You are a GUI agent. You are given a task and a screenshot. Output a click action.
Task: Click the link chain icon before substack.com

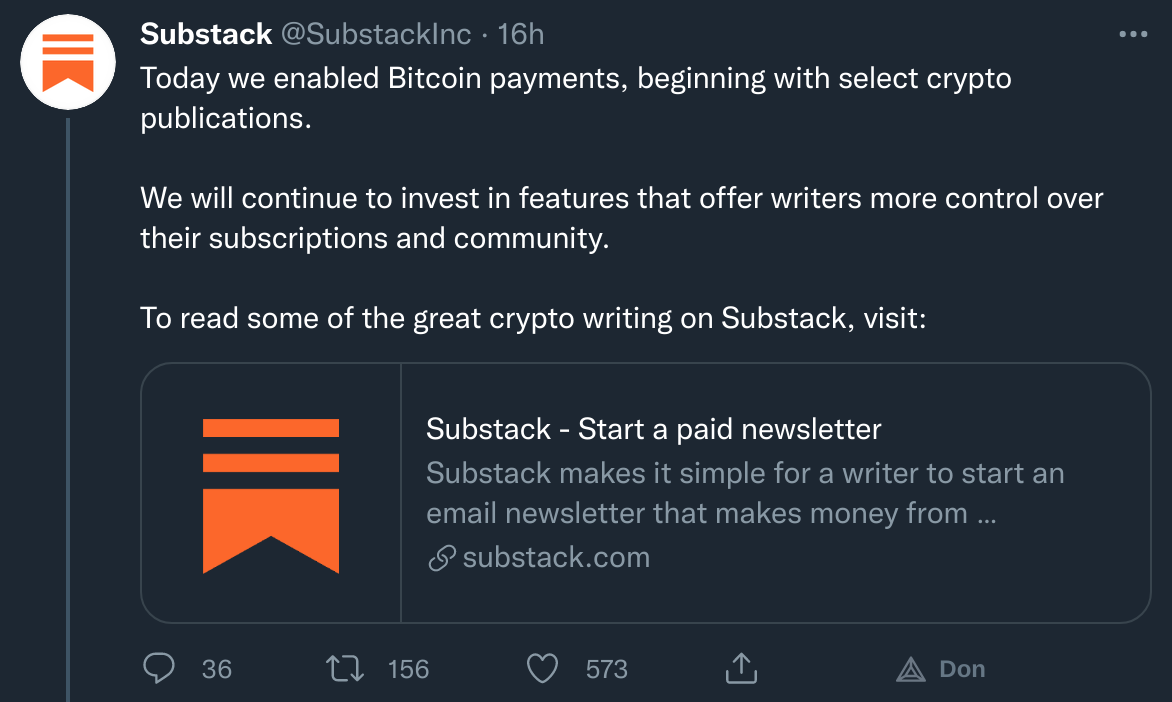(439, 557)
